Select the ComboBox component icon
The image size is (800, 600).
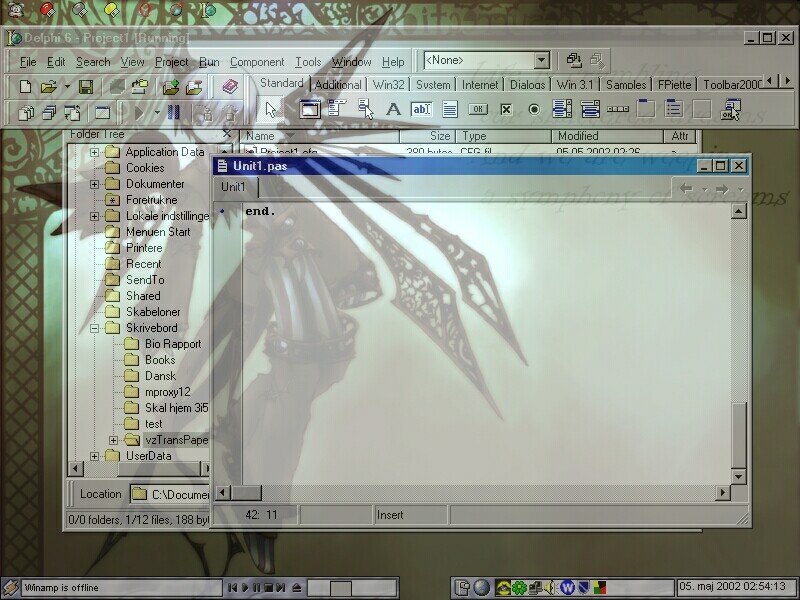pos(590,109)
